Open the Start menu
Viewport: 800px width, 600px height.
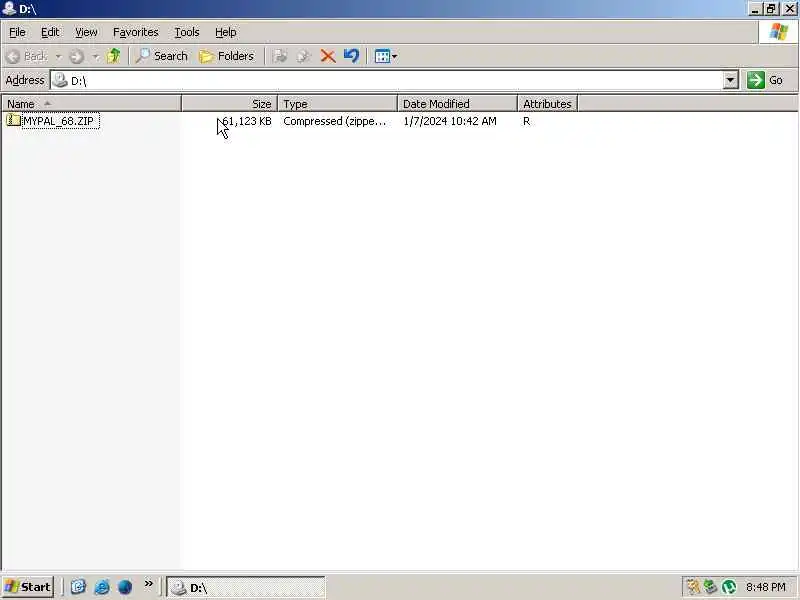tap(28, 587)
